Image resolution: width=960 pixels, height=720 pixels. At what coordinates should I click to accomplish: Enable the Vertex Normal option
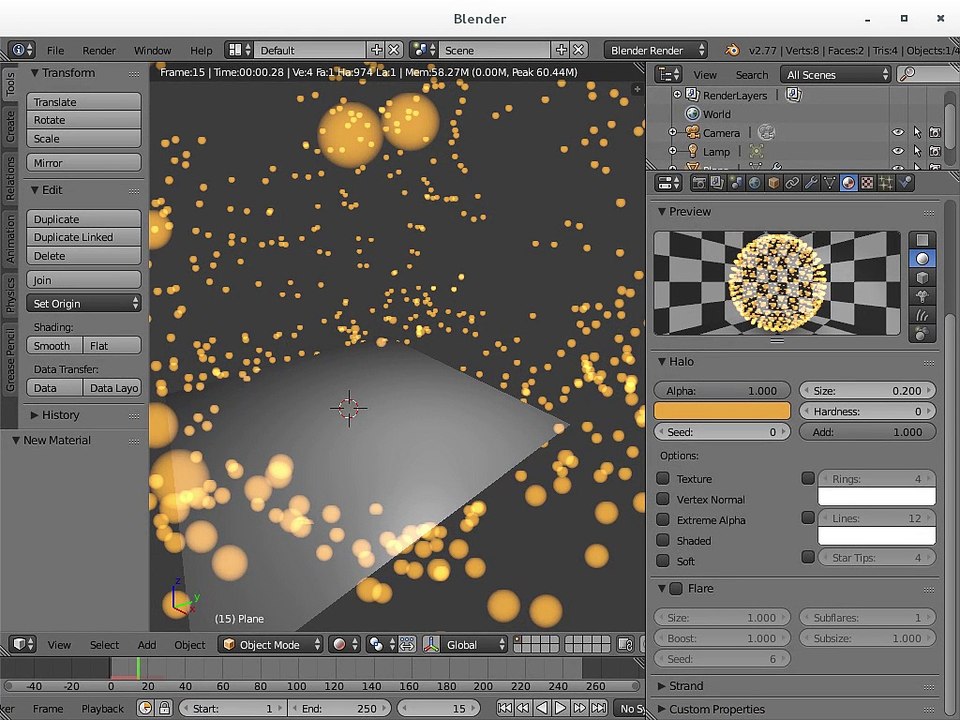click(x=662, y=499)
